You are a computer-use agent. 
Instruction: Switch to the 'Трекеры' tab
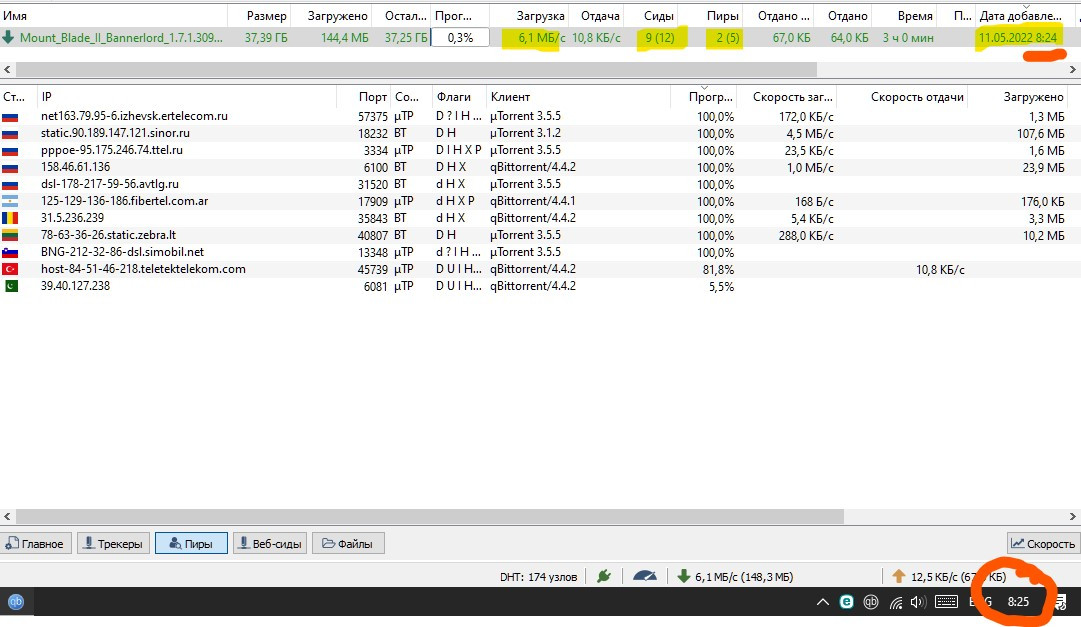(x=113, y=544)
